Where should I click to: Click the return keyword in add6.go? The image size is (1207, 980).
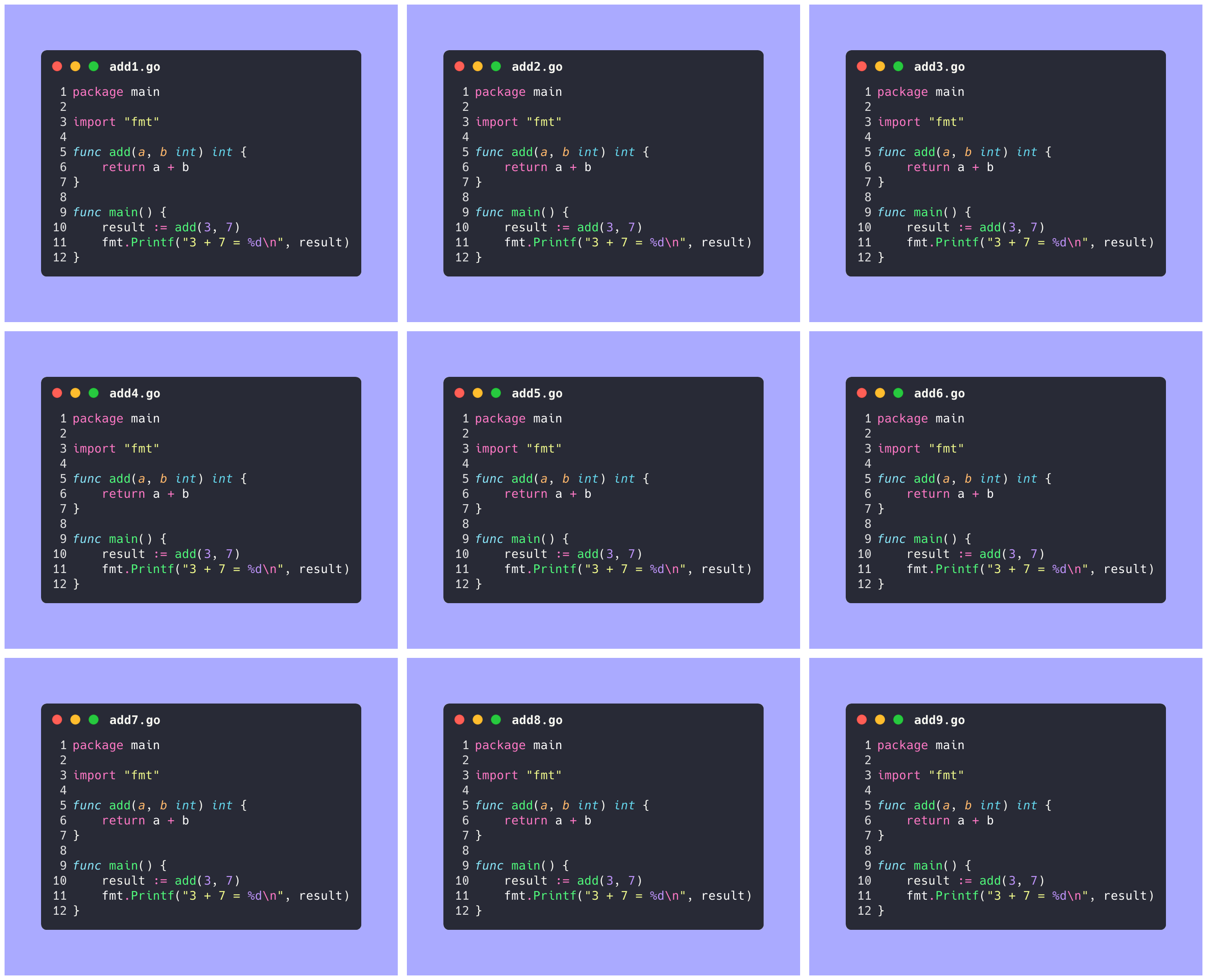928,494
